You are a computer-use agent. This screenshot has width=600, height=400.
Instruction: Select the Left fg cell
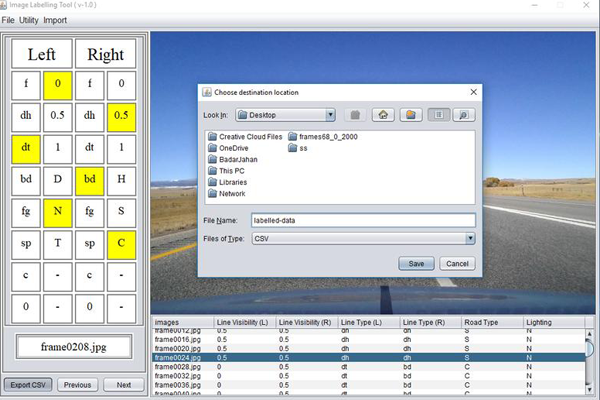pos(26,212)
